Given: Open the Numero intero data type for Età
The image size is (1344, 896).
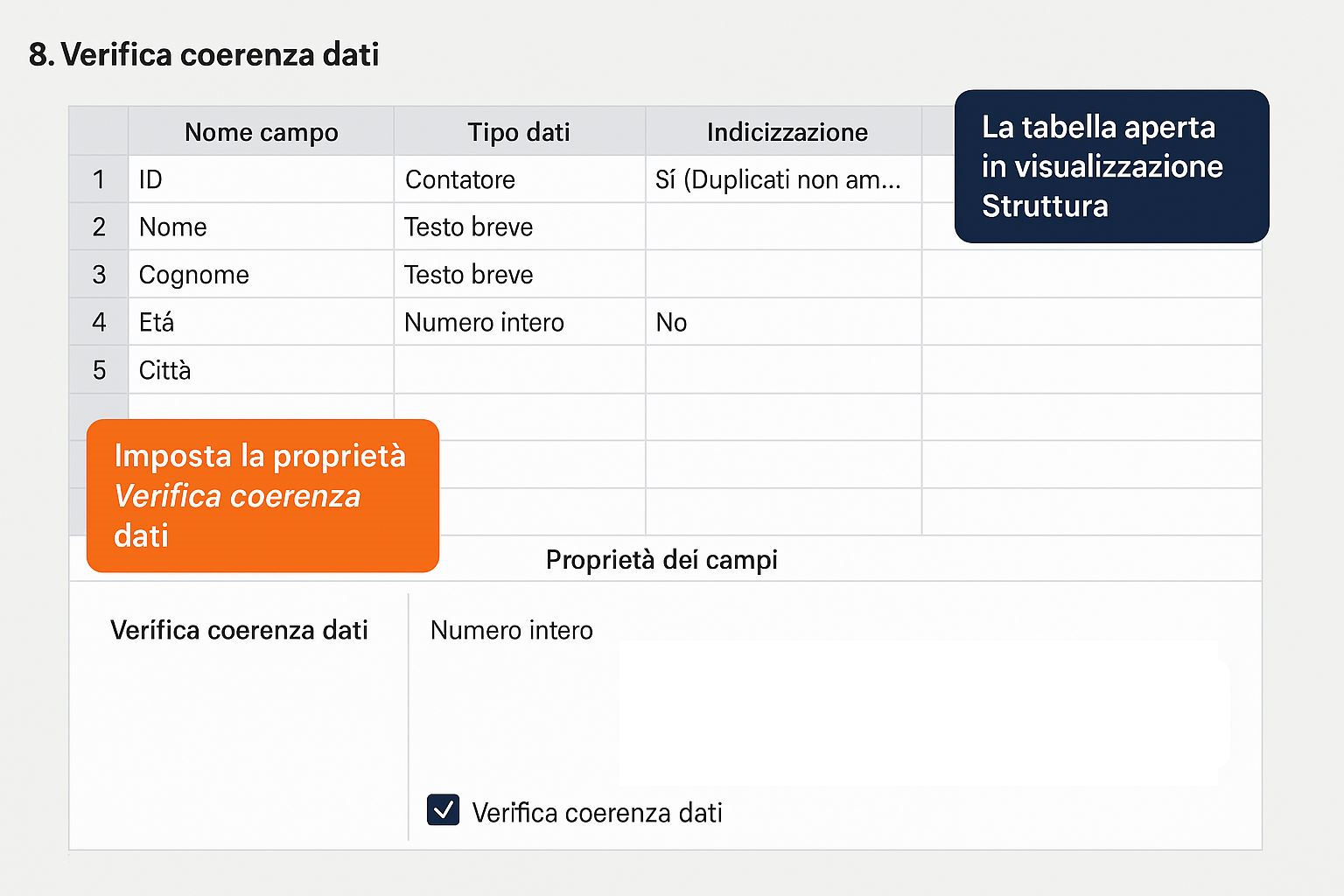Looking at the screenshot, I should coord(519,322).
